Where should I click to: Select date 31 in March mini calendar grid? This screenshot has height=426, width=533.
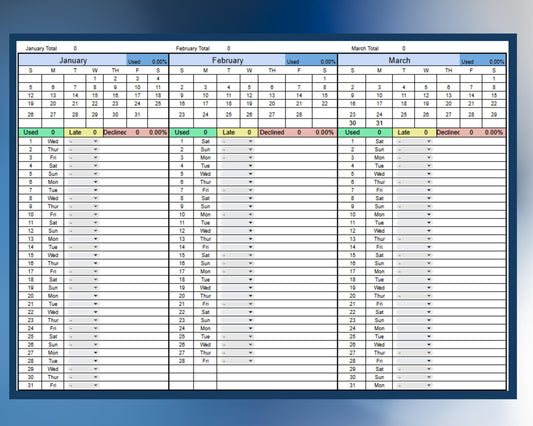point(379,123)
